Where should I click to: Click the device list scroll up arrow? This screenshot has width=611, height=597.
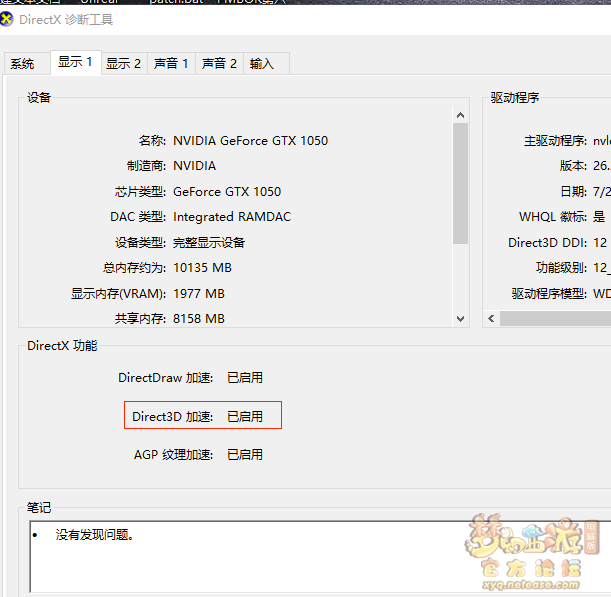[460, 115]
